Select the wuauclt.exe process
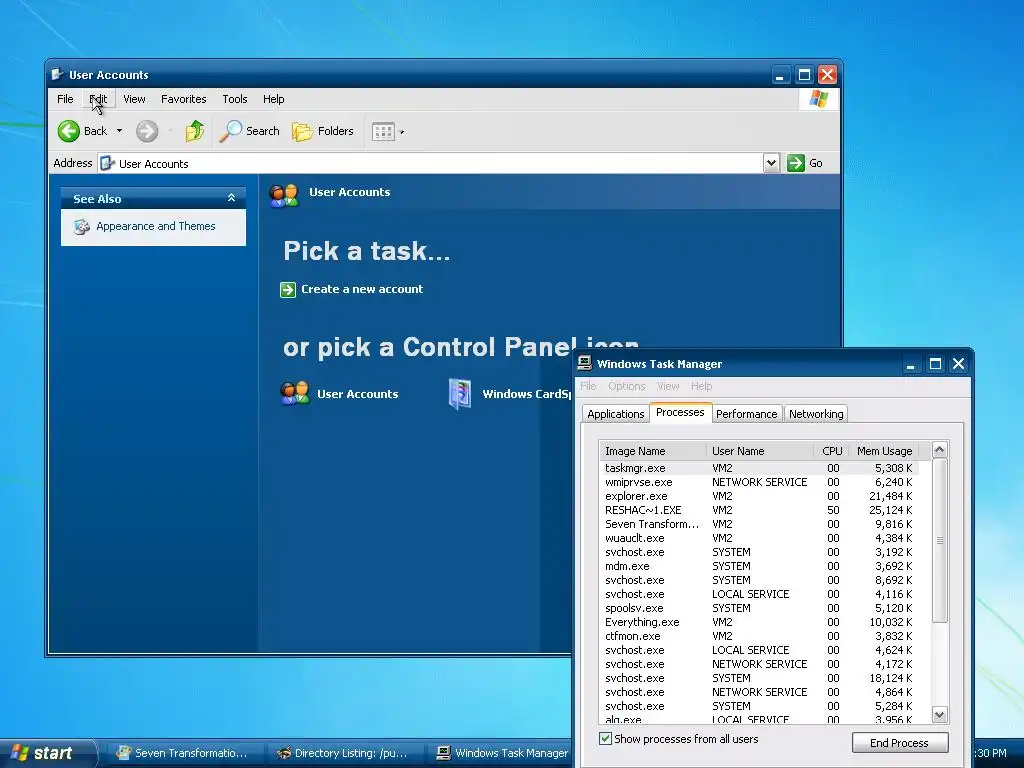This screenshot has height=768, width=1024. point(759,538)
